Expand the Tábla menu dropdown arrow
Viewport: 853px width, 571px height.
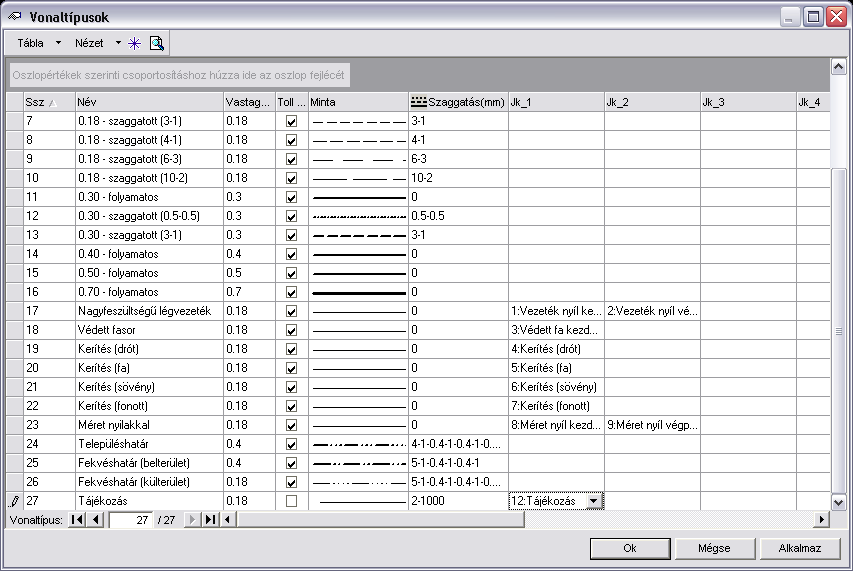coord(58,43)
